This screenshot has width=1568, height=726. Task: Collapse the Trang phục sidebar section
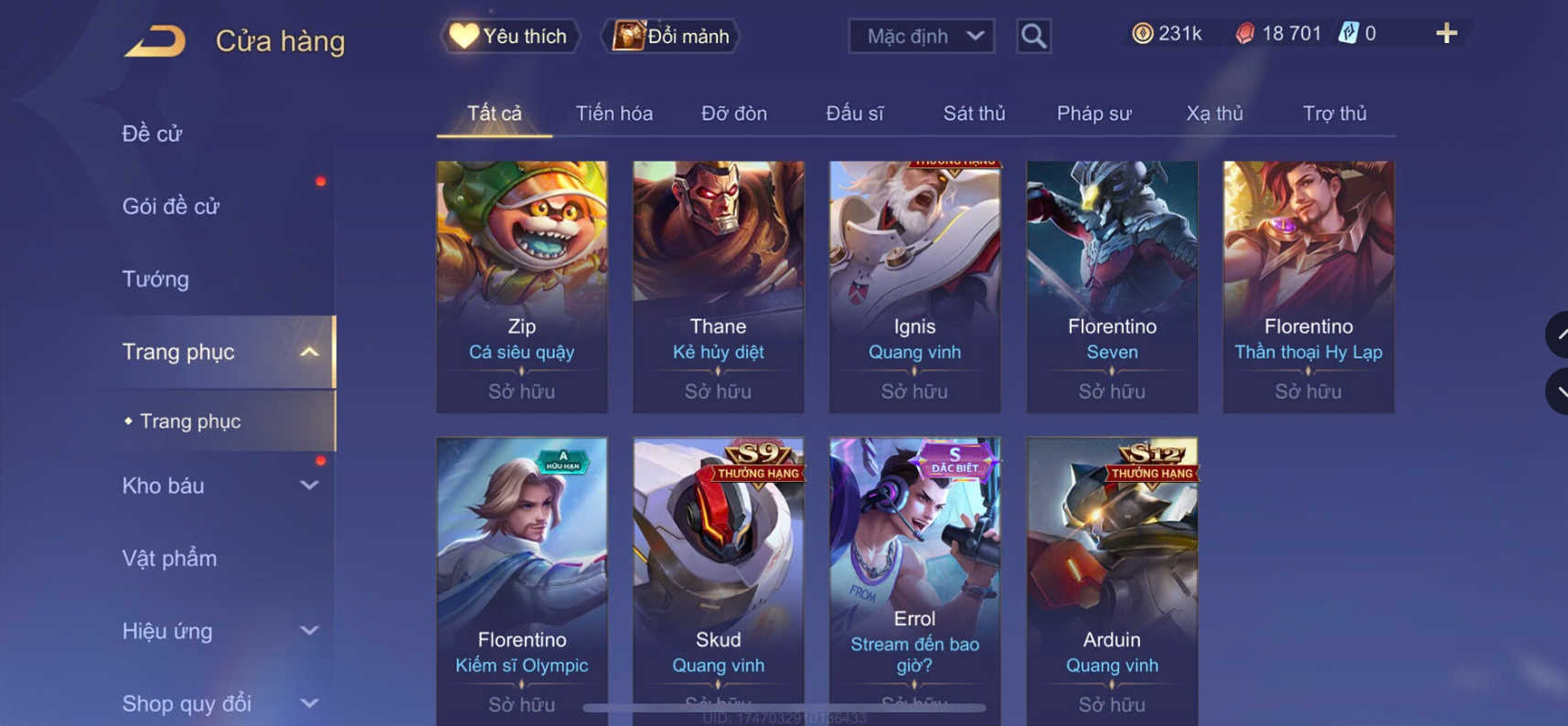(309, 352)
